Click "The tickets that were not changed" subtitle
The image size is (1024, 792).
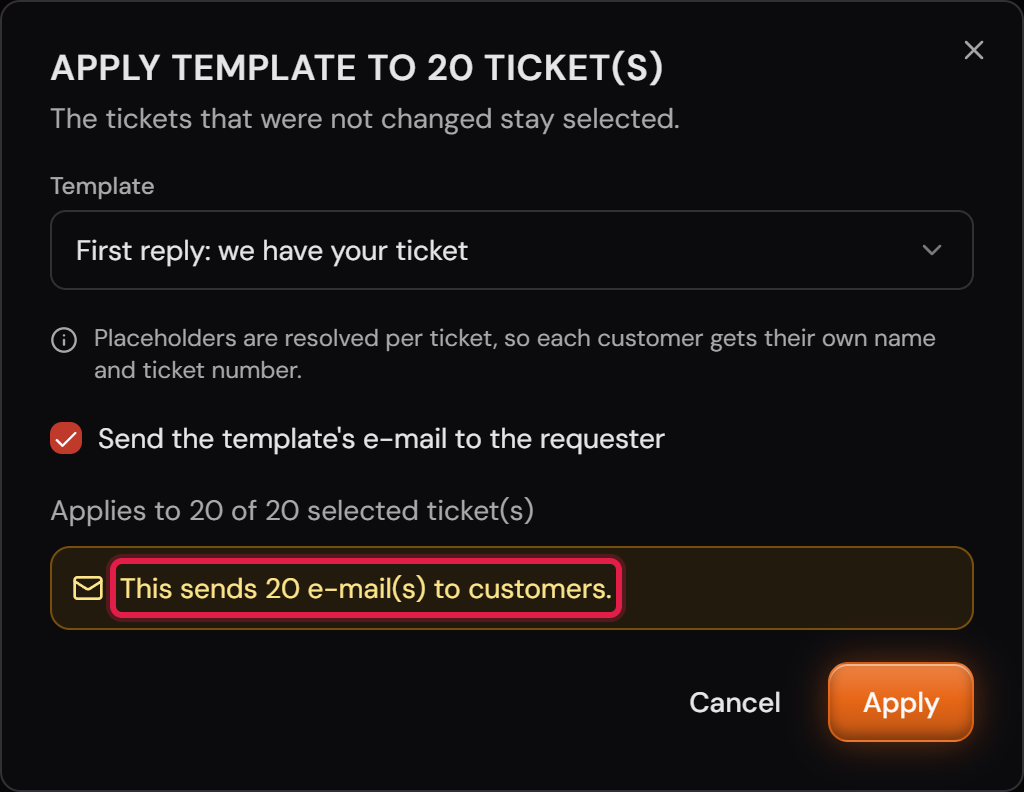coord(365,119)
